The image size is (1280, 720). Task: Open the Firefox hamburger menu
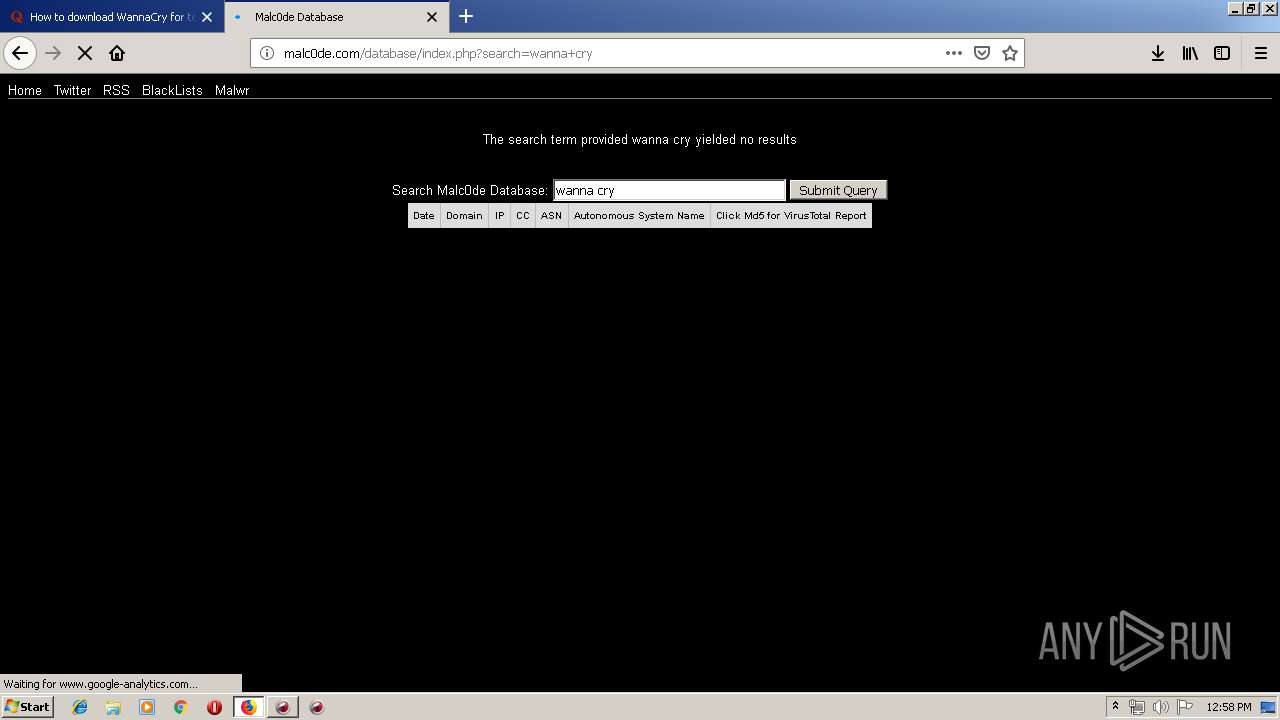[x=1260, y=53]
